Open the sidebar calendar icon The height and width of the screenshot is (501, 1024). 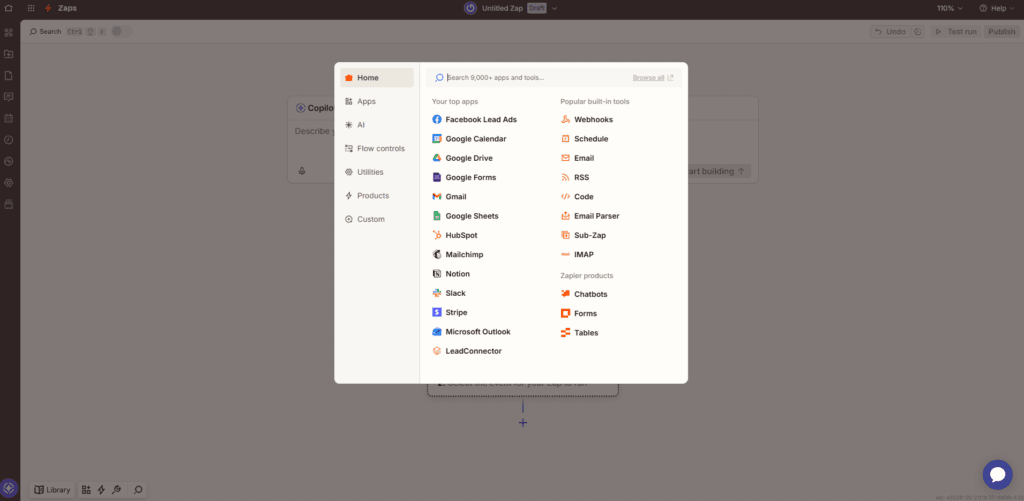coord(8,118)
